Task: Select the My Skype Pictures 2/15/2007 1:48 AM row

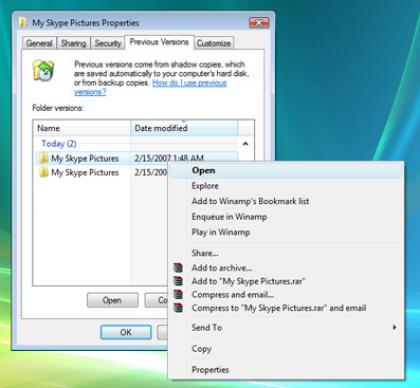Action: pos(137,158)
